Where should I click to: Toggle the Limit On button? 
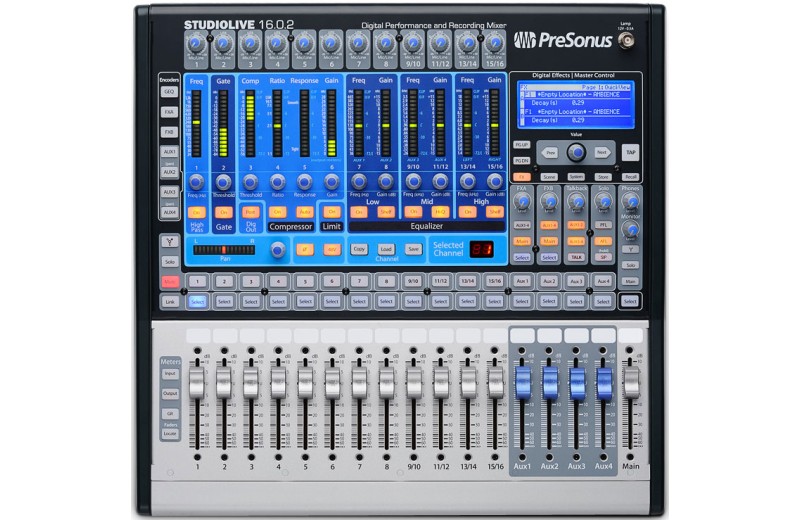[332, 212]
